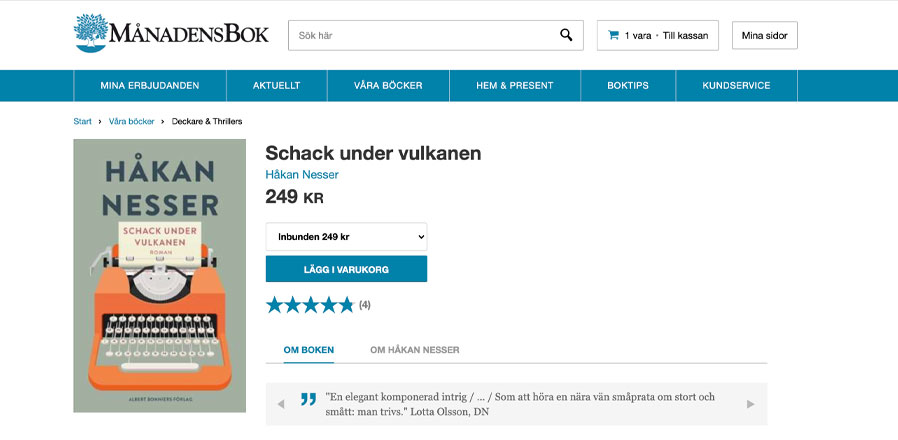Expand the Inbunden 249 kr format dropdown
This screenshot has height=440, width=898.
click(346, 237)
